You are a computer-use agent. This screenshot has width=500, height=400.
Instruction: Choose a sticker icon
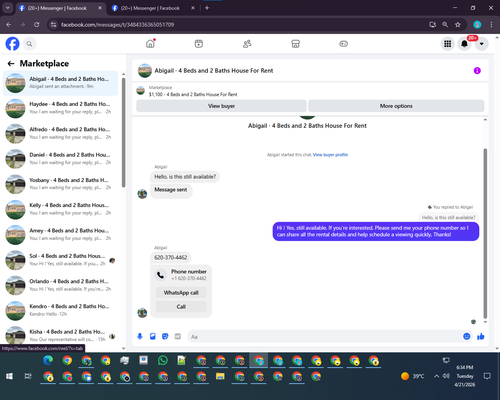pos(165,336)
